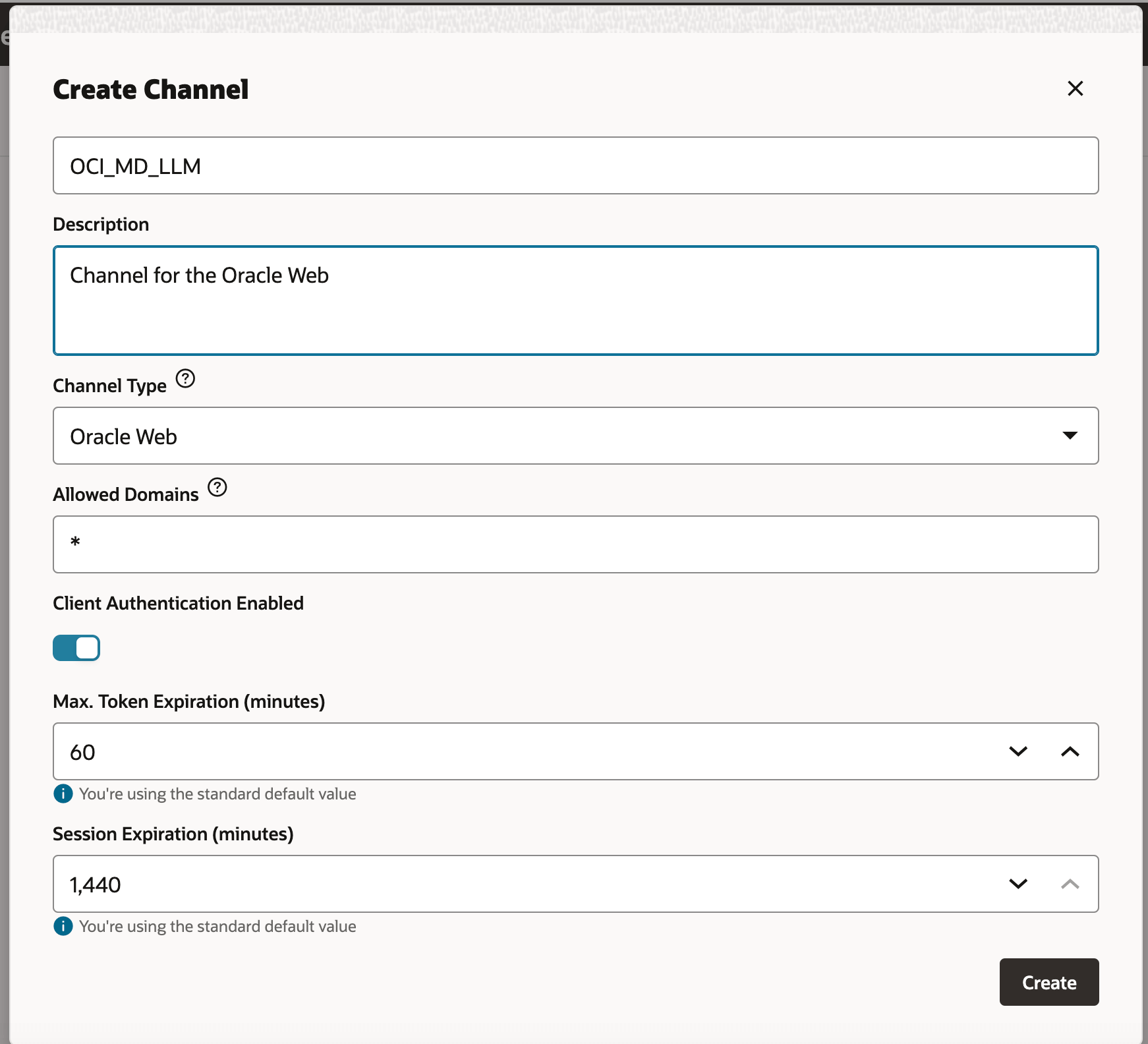Viewport: 1148px width, 1044px height.
Task: Click the Max. Token Expiration (minutes) label
Action: point(189,701)
